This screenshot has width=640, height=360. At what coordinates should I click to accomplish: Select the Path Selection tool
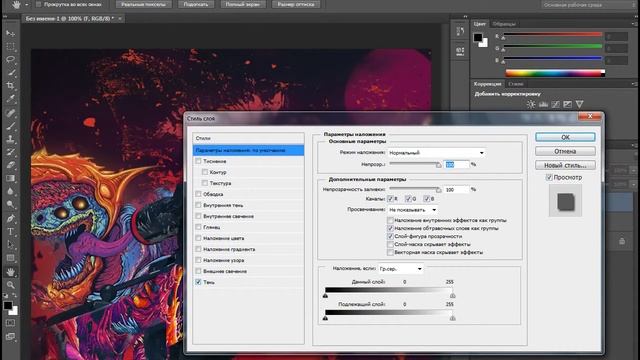click(10, 244)
